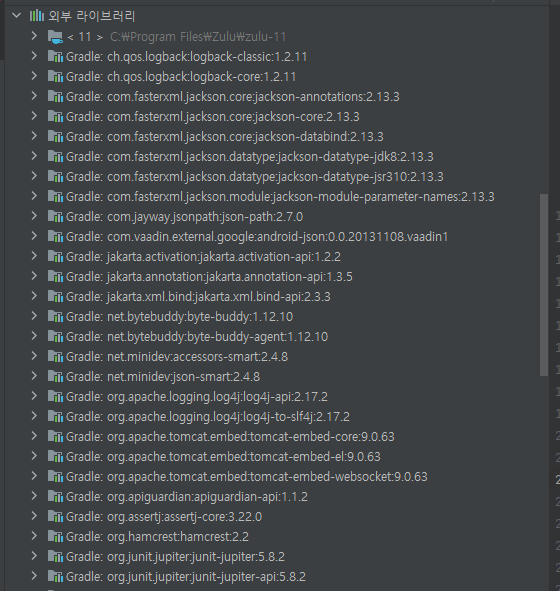The image size is (560, 591).
Task: Expand jackson-databind:2.13.3 library
Action: pyautogui.click(x=34, y=136)
